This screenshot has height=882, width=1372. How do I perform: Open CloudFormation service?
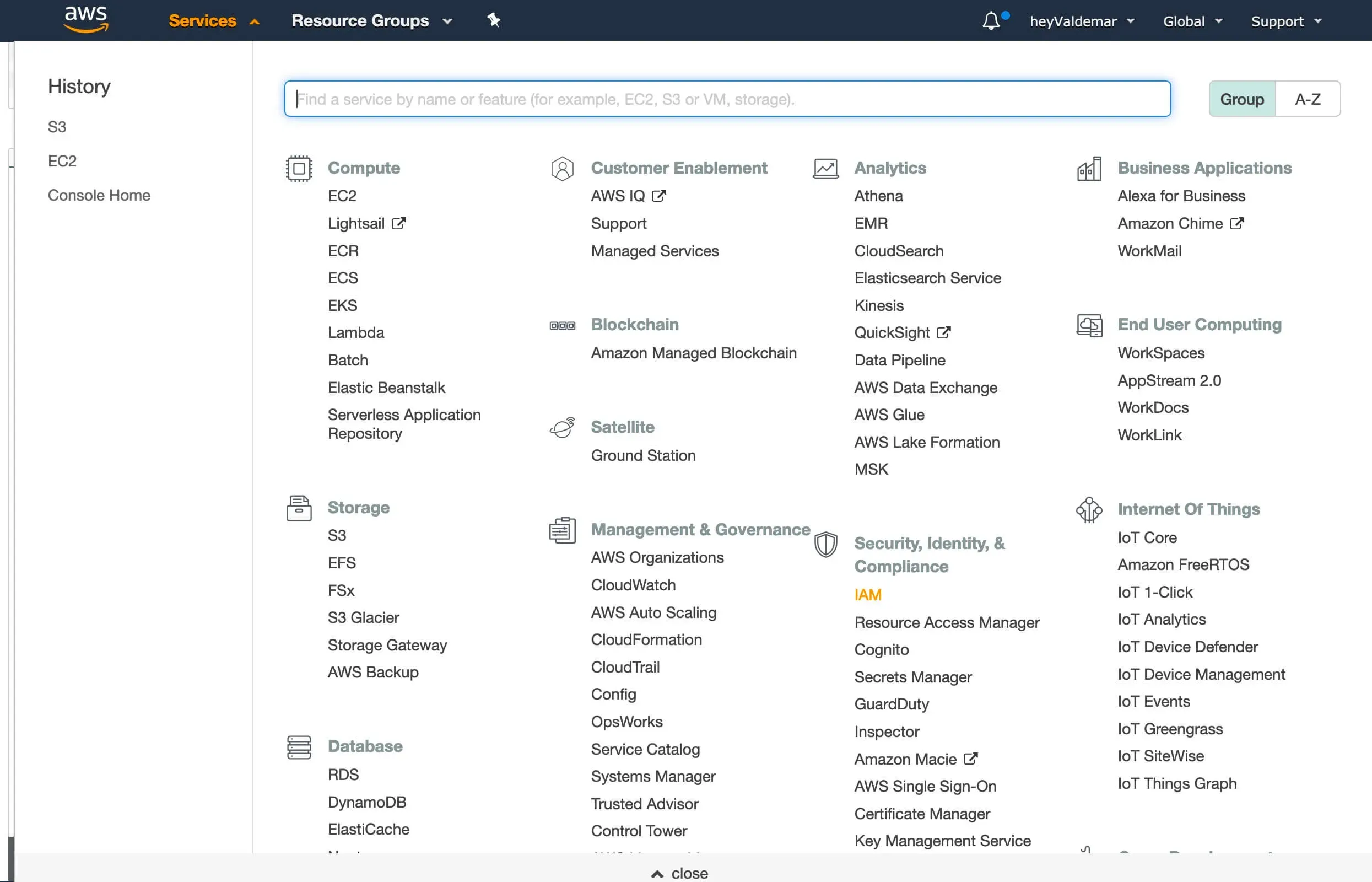click(x=646, y=640)
